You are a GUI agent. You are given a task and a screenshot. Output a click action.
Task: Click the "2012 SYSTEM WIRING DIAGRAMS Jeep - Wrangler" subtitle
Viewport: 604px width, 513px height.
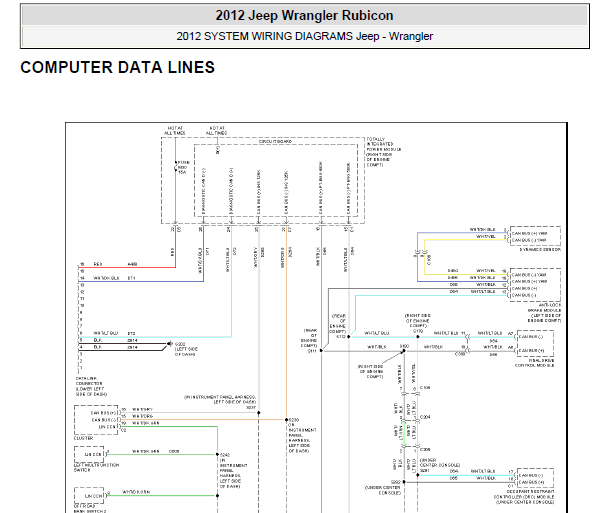coord(305,36)
